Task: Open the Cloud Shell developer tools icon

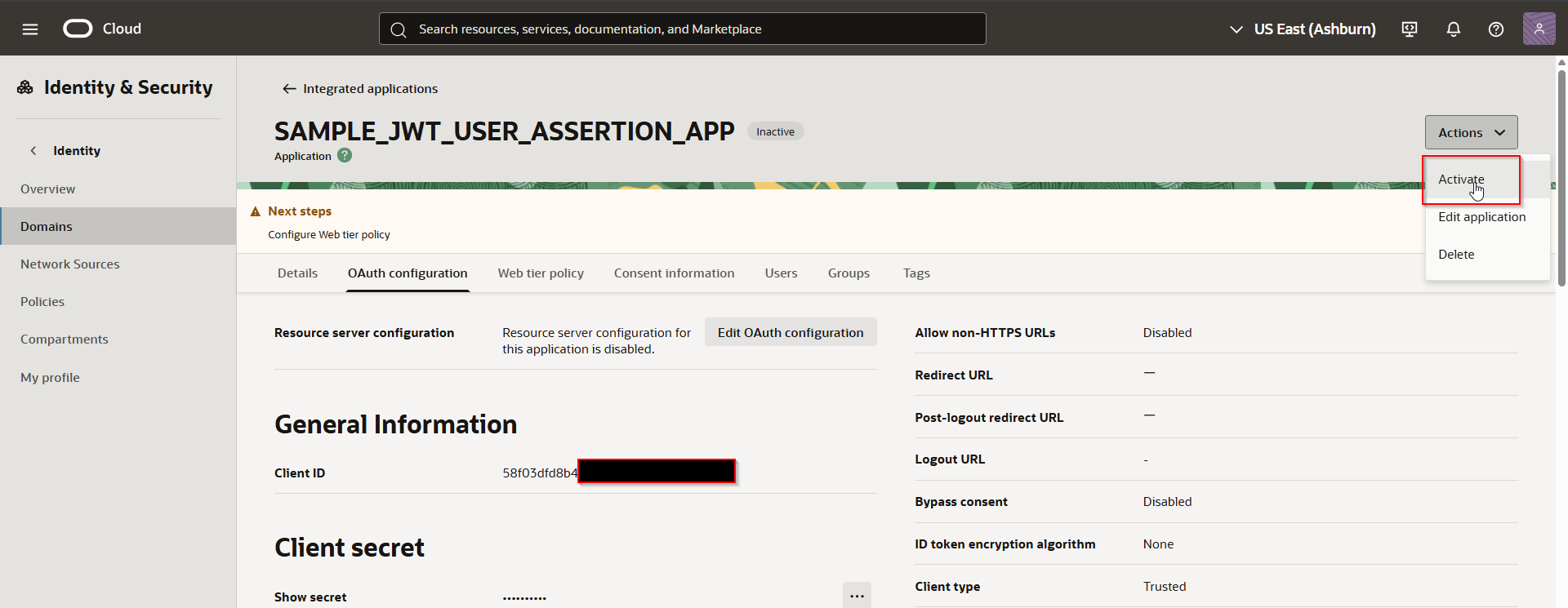Action: (x=1410, y=29)
